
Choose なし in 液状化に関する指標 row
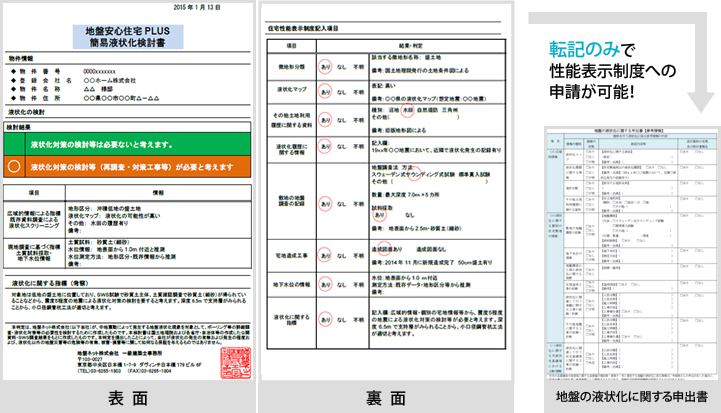coord(341,320)
